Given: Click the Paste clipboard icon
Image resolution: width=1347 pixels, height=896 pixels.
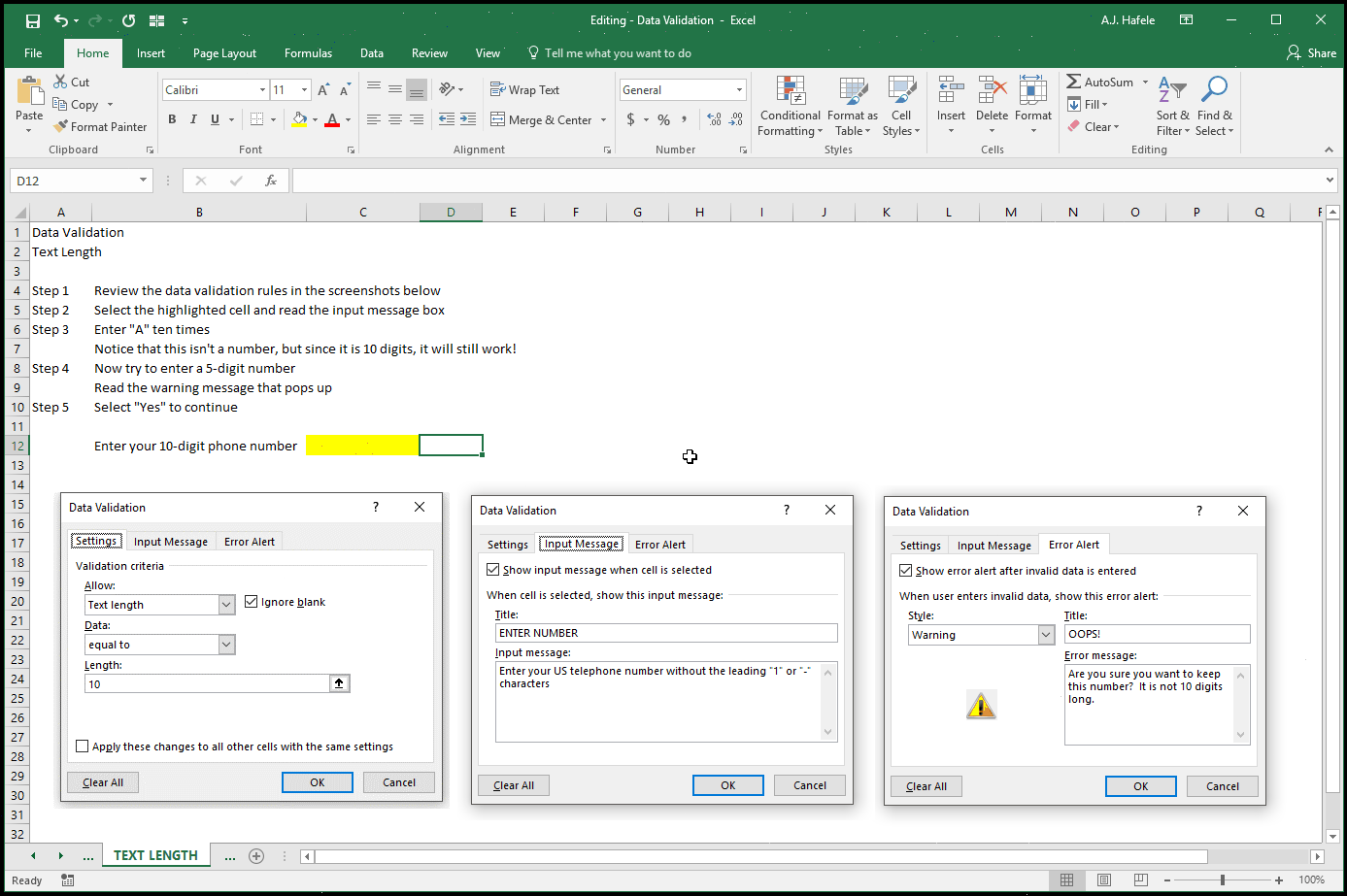Looking at the screenshot, I should click(29, 93).
